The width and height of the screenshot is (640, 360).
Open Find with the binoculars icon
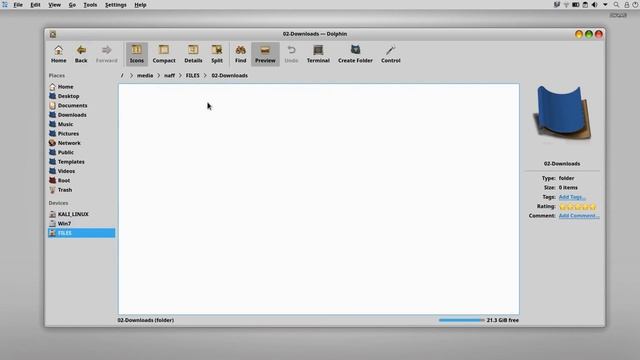(240, 54)
